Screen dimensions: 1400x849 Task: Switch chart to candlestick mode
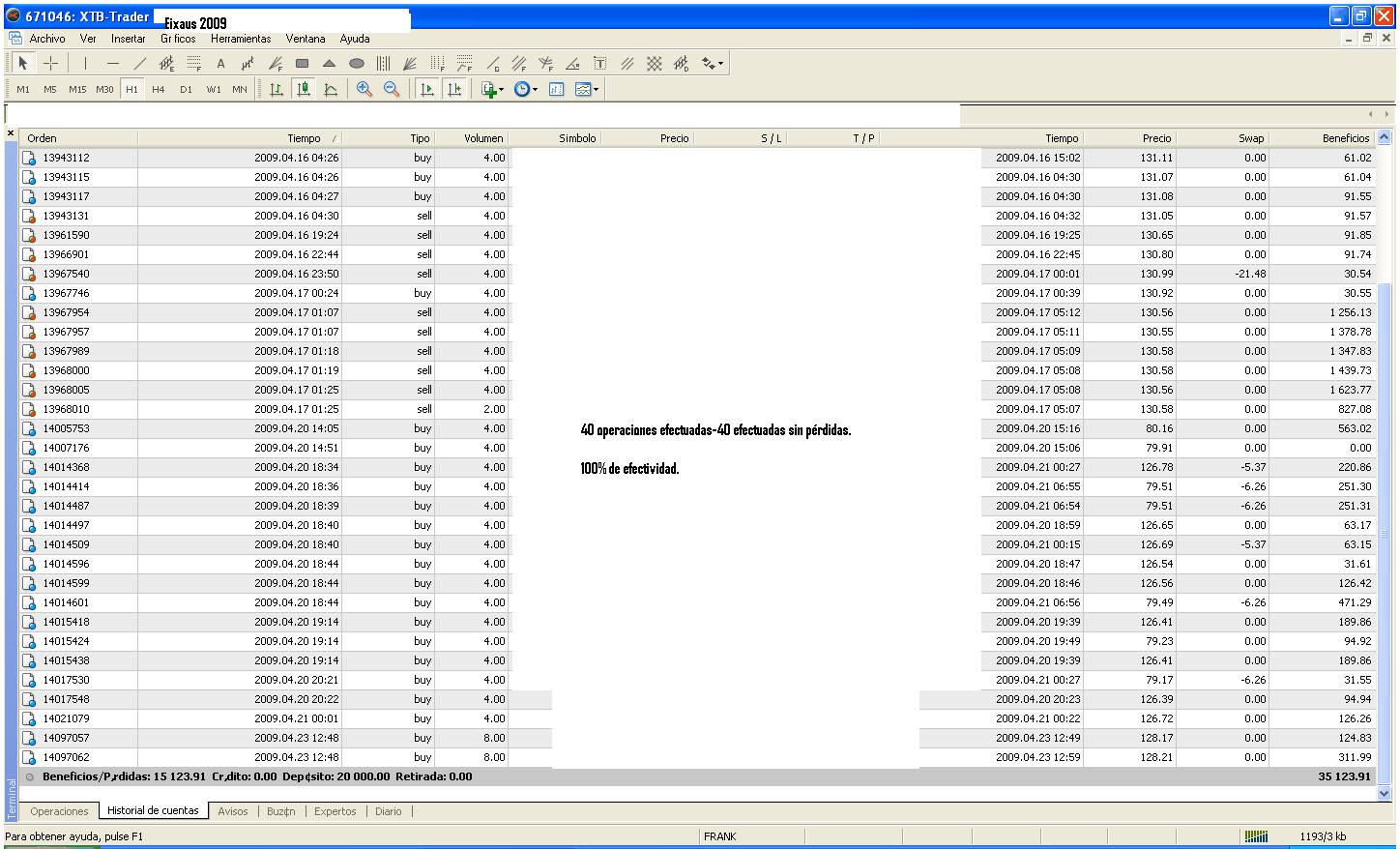(304, 89)
